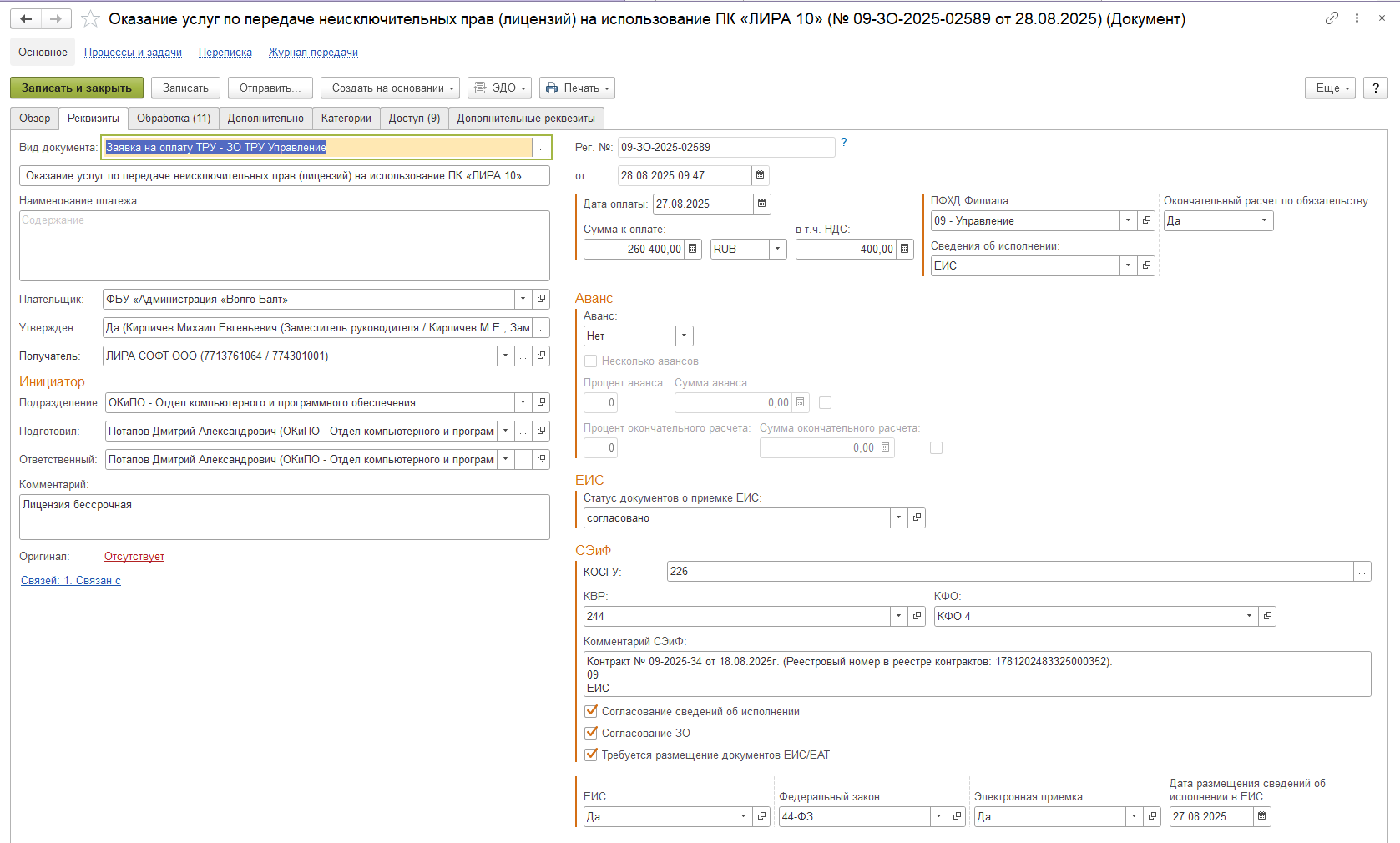Image resolution: width=1400 pixels, height=843 pixels.
Task: Open the Дополнительные реквизиты tab
Action: (526, 119)
